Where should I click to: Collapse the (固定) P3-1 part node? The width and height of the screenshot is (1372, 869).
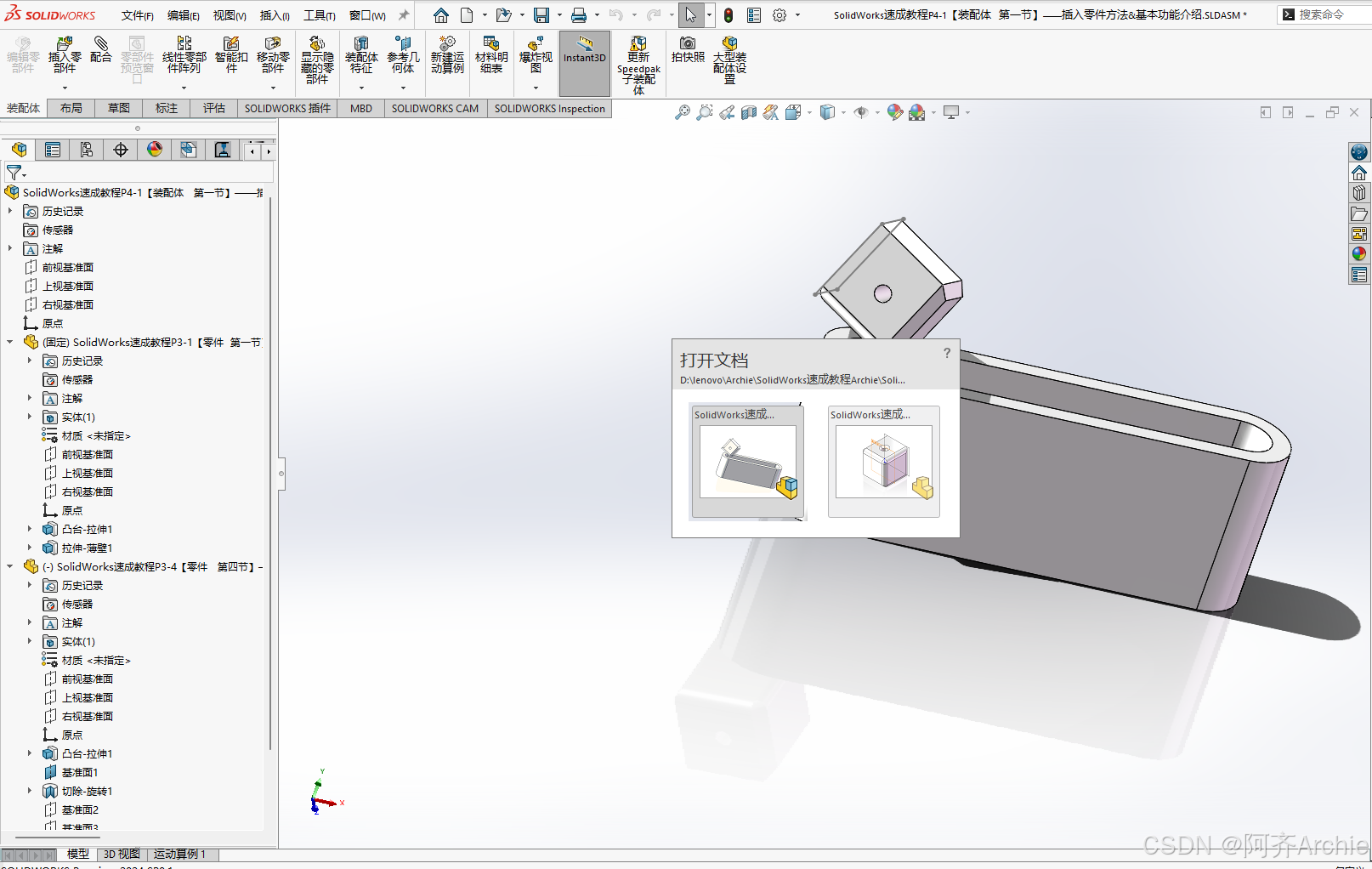point(10,342)
